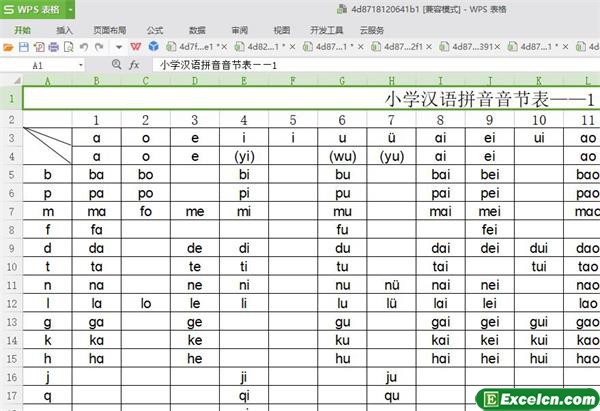Select row 12 header
Viewport: 600px width, 411px height.
pos(11,303)
